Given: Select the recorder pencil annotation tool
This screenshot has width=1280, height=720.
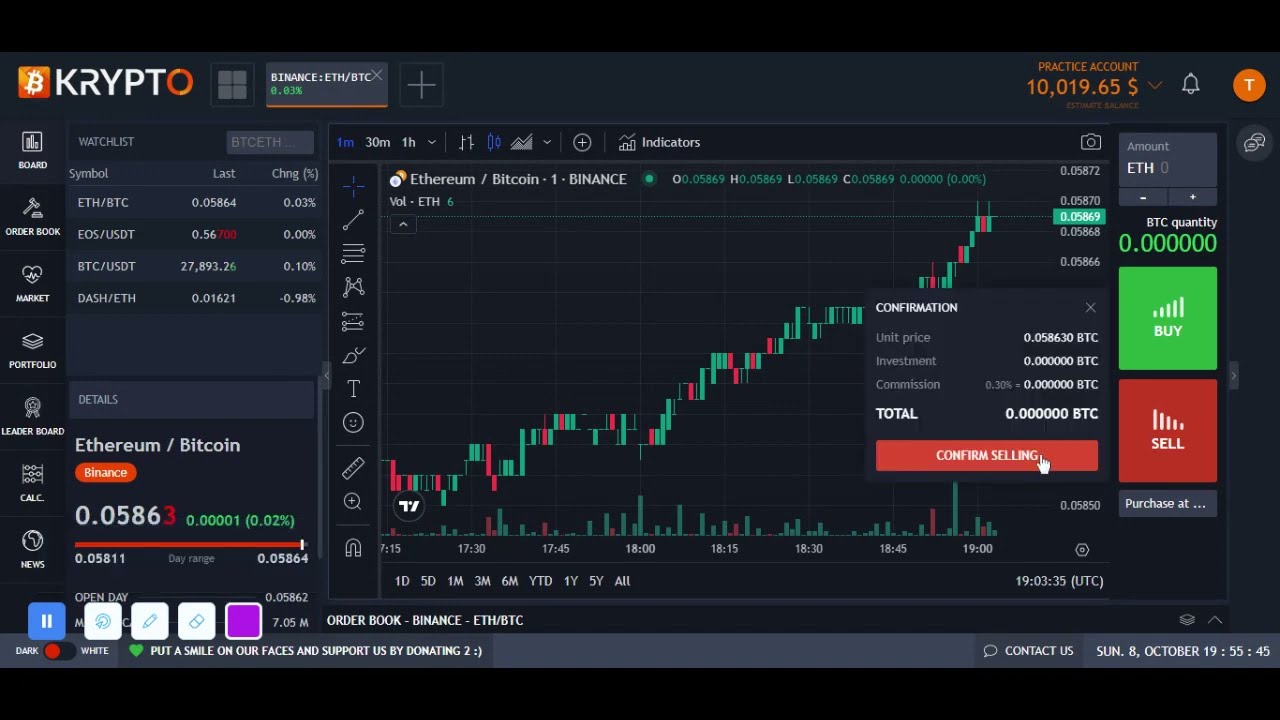Looking at the screenshot, I should [150, 621].
